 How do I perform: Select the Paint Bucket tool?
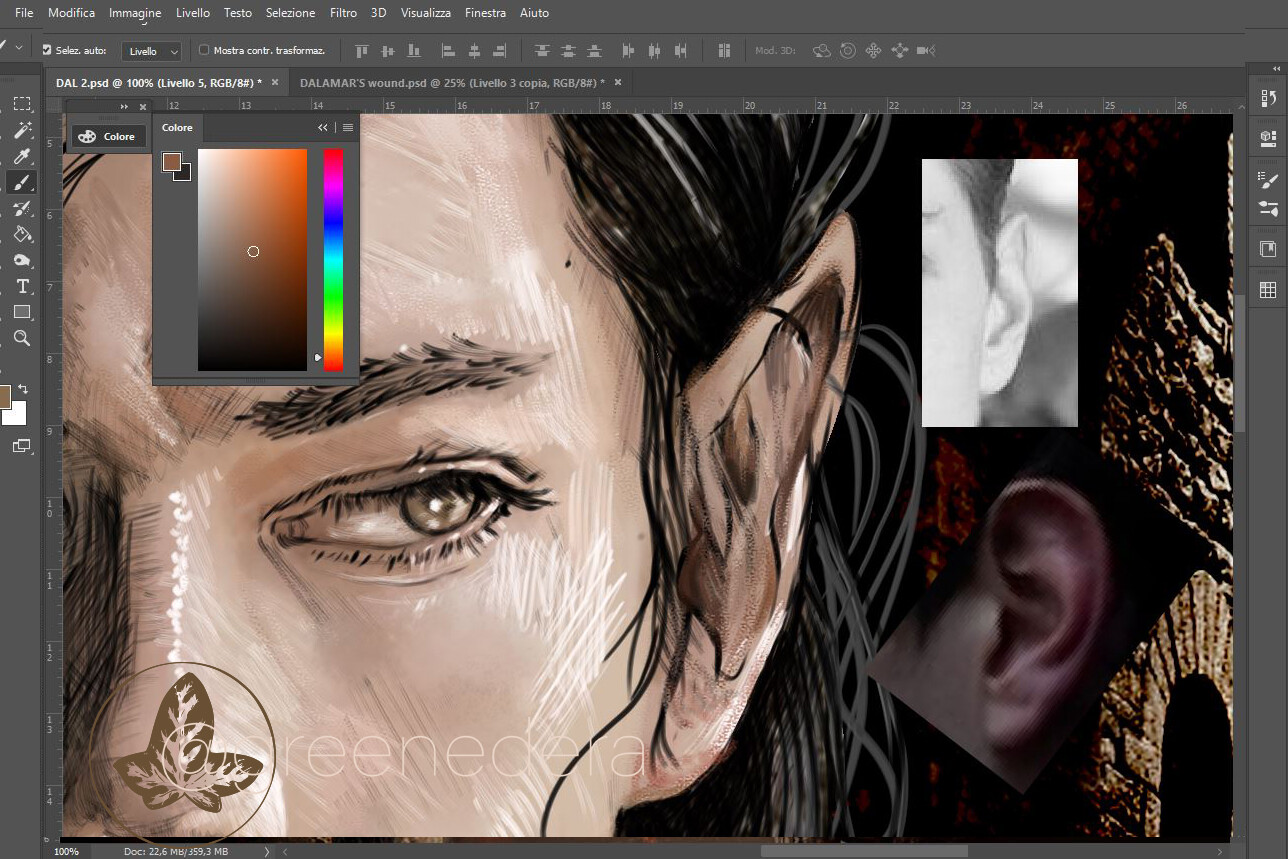pyautogui.click(x=22, y=234)
